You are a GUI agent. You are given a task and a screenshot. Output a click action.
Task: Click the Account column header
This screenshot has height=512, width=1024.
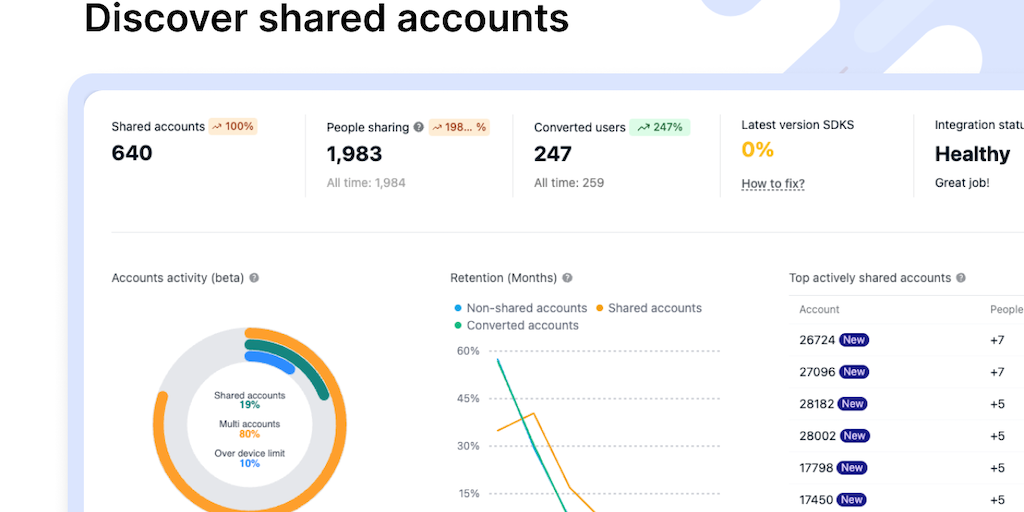tap(819, 310)
